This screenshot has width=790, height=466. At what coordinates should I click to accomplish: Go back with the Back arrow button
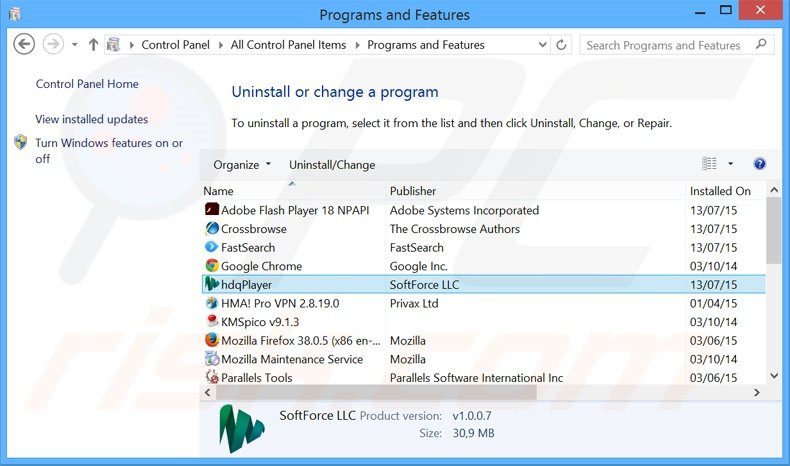click(x=24, y=44)
